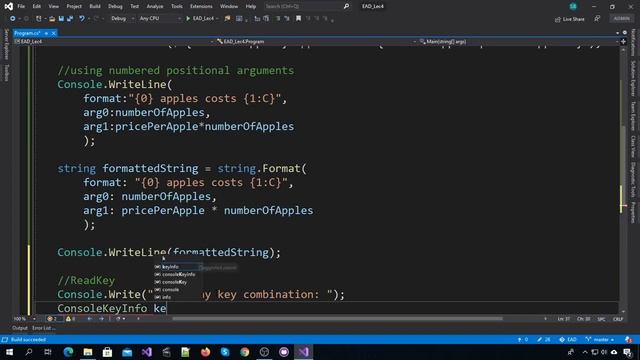640x360 pixels.
Task: Click the vertical editor scrollbar
Action: coord(623,180)
